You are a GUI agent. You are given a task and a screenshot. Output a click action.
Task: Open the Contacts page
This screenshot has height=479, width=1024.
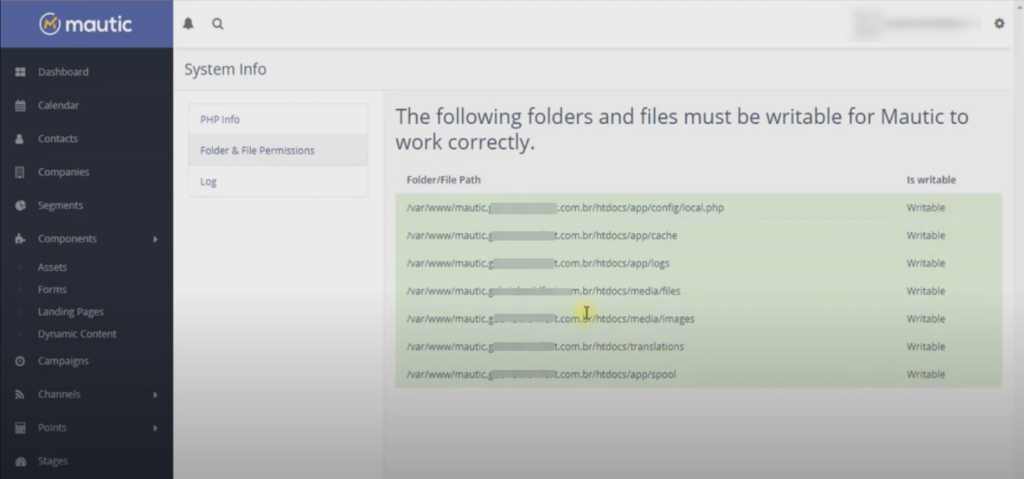click(57, 139)
